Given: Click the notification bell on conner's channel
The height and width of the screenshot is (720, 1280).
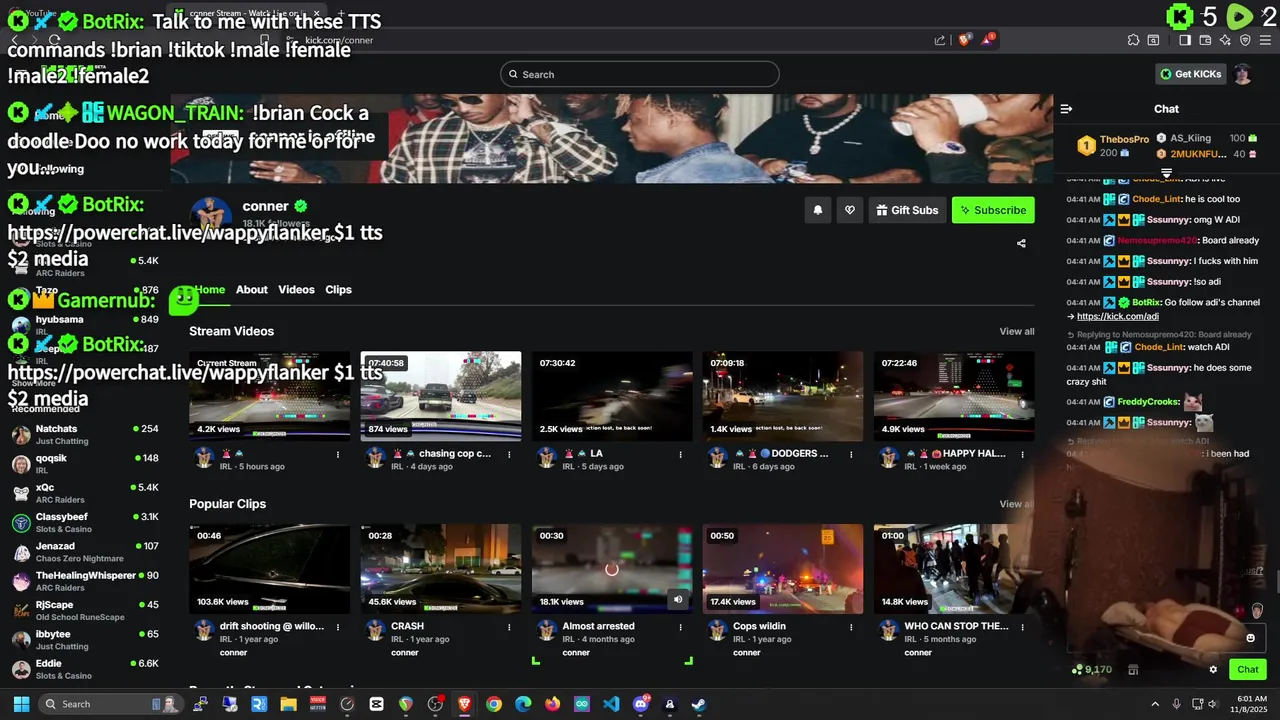Looking at the screenshot, I should 817,210.
